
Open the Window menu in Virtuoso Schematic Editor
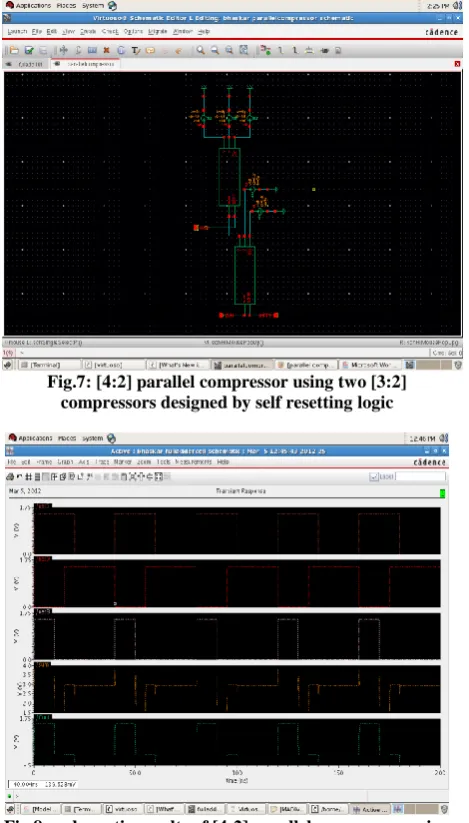(183, 32)
